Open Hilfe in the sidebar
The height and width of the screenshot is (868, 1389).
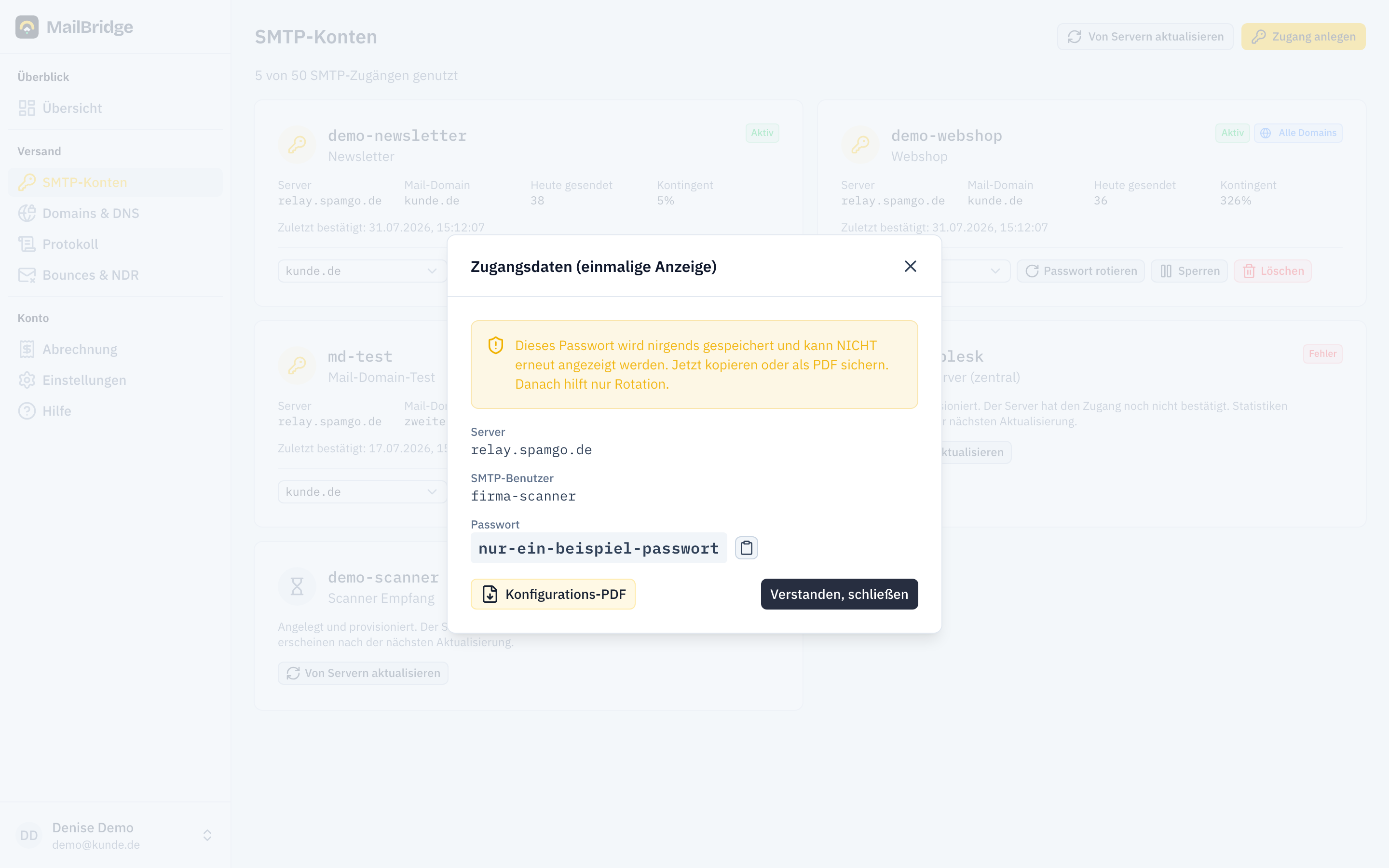pyautogui.click(x=115, y=411)
